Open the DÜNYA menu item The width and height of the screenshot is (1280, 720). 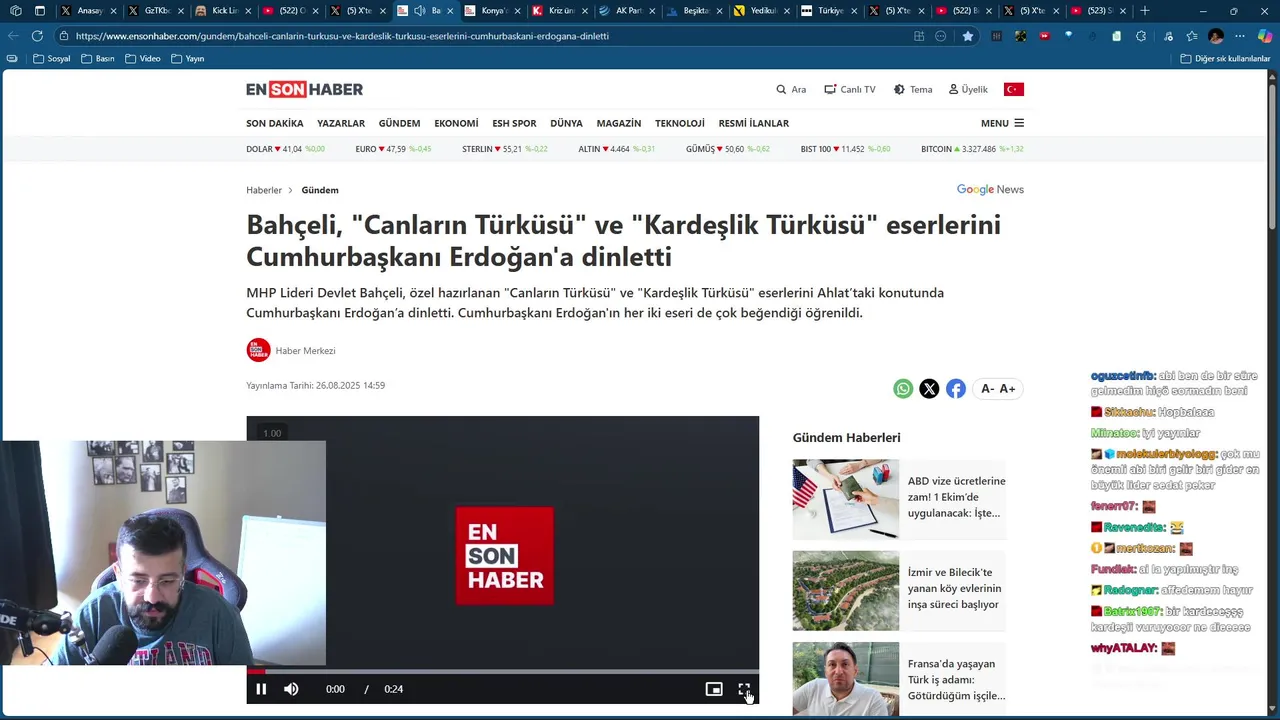566,123
